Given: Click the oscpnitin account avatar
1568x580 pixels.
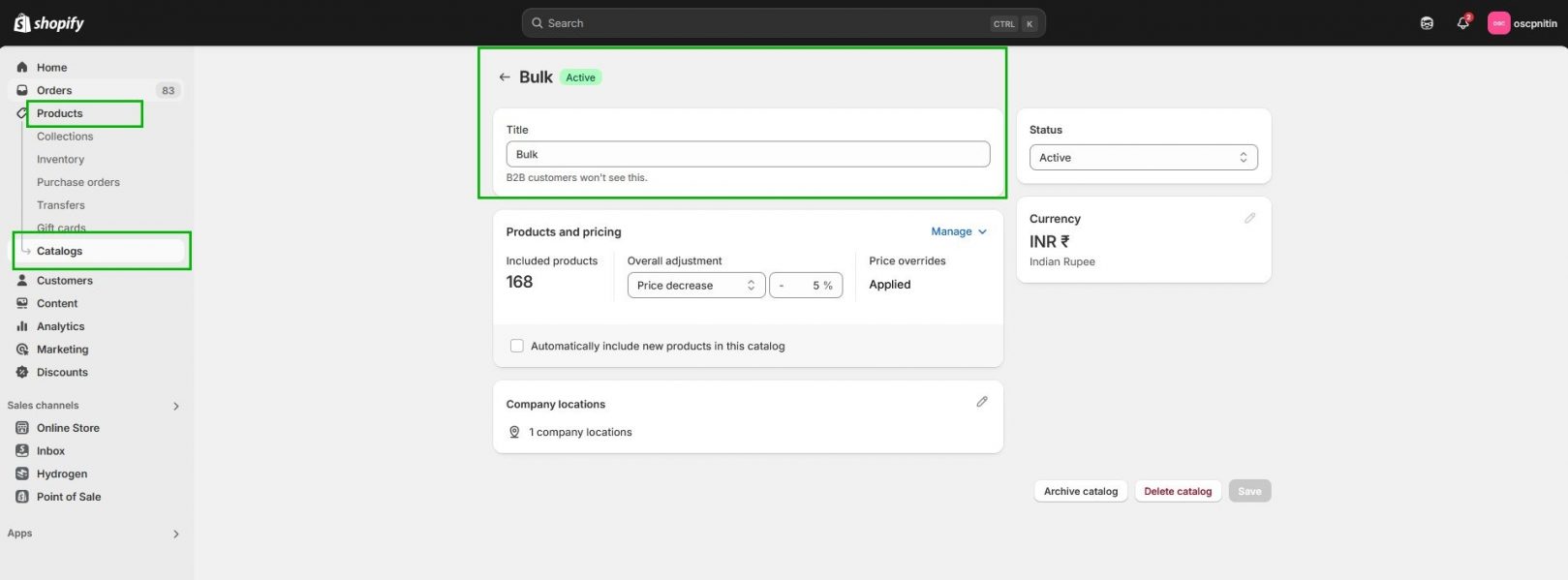Looking at the screenshot, I should (x=1498, y=23).
